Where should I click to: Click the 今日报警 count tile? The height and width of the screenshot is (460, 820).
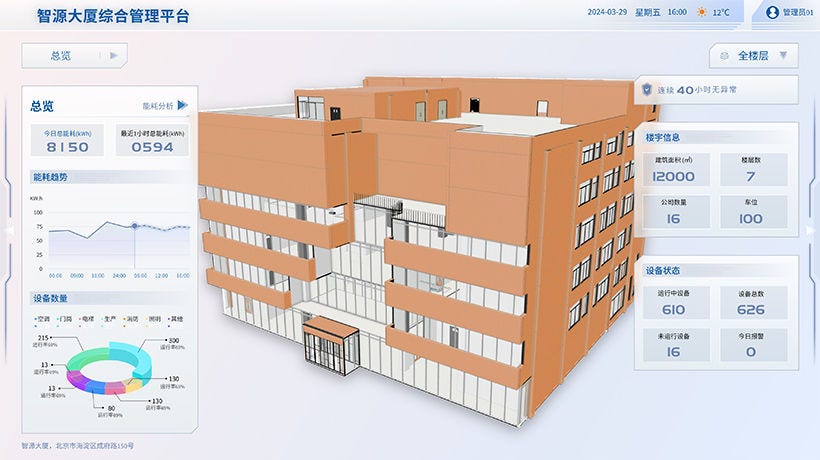(751, 343)
